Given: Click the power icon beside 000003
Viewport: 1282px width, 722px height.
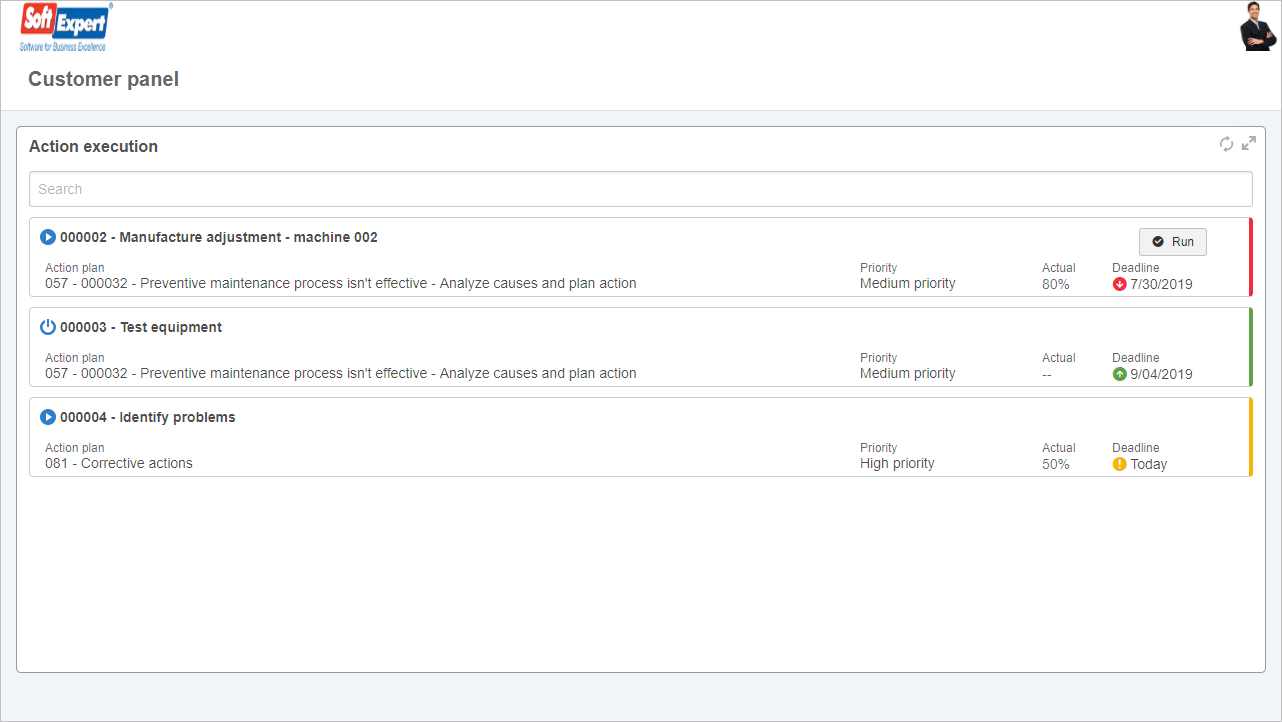Looking at the screenshot, I should tap(48, 328).
